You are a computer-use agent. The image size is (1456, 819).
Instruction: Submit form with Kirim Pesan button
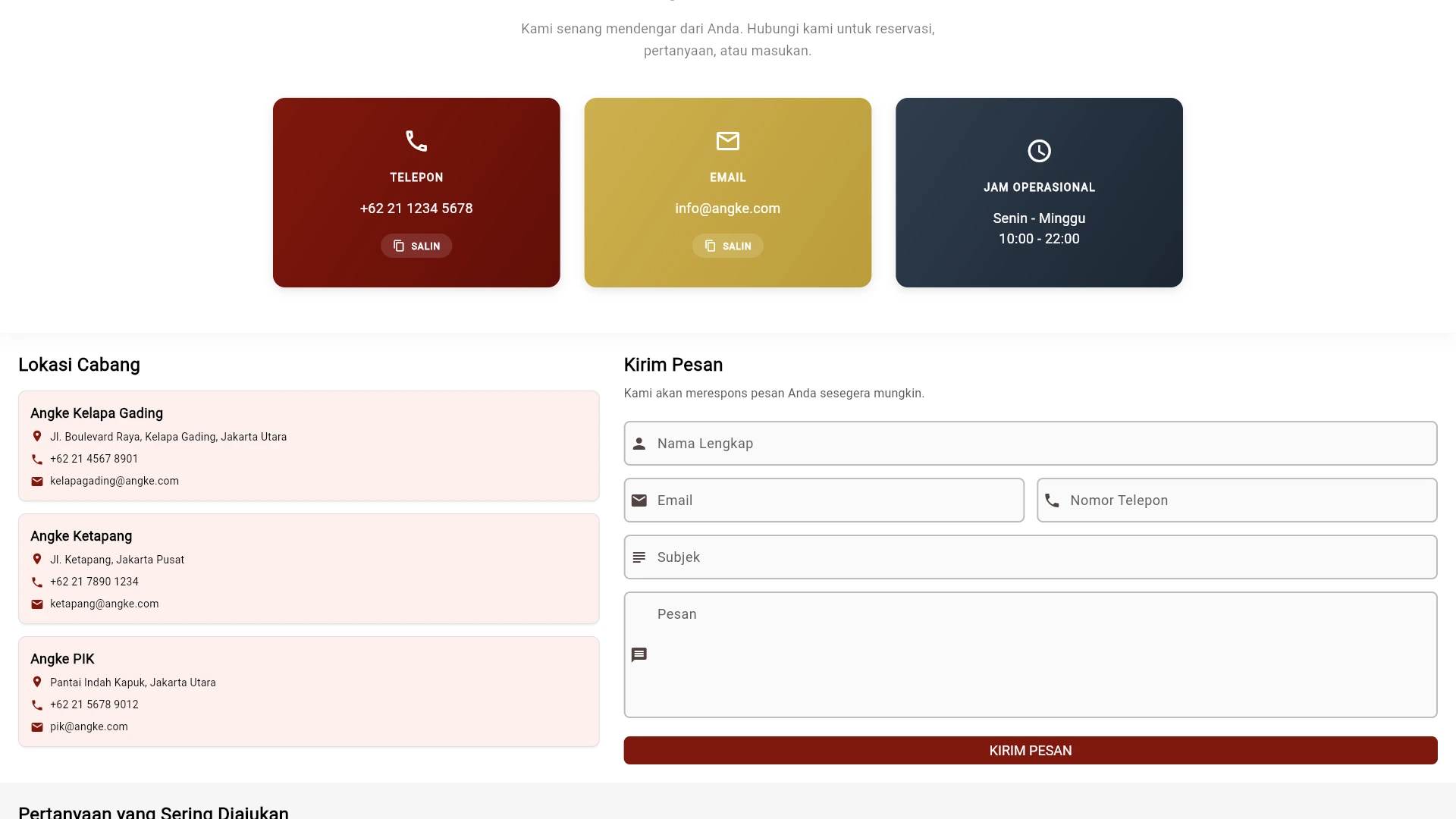click(1030, 751)
